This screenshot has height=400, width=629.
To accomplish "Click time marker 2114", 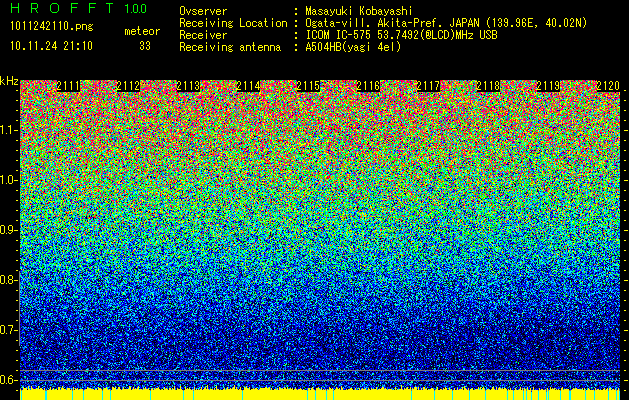I will click(x=248, y=86).
